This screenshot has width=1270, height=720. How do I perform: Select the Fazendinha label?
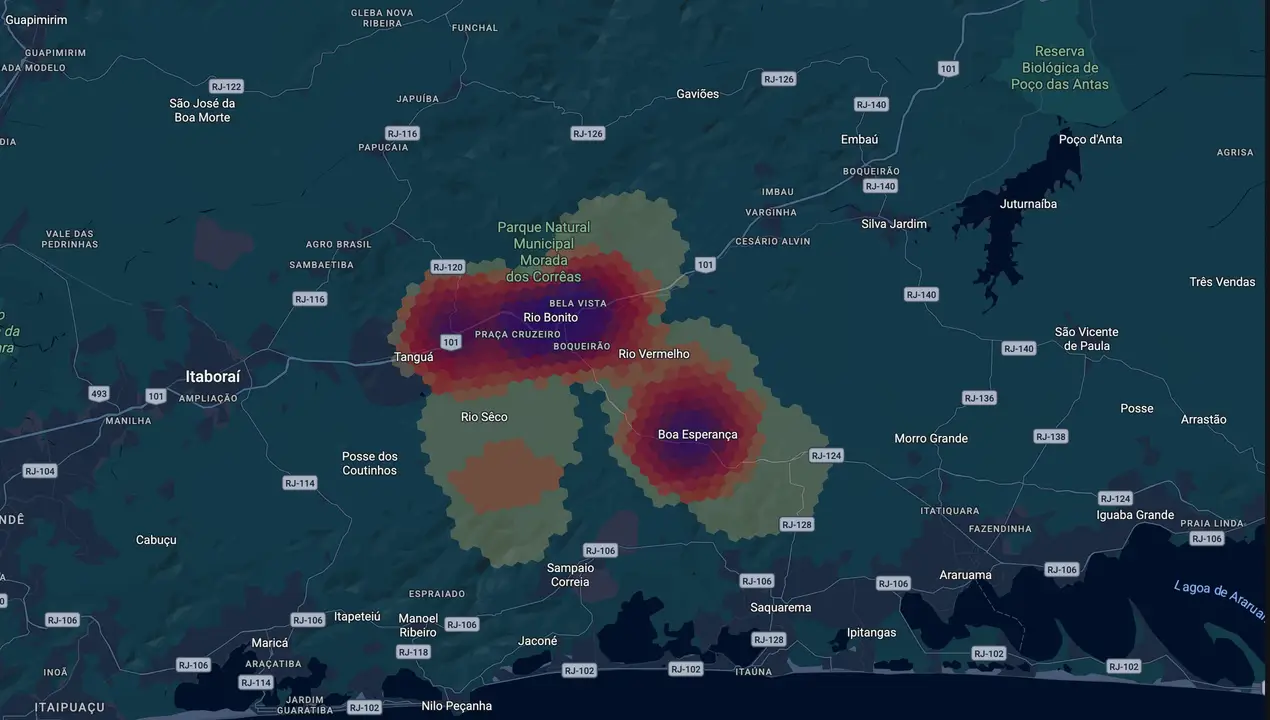click(x=1000, y=528)
